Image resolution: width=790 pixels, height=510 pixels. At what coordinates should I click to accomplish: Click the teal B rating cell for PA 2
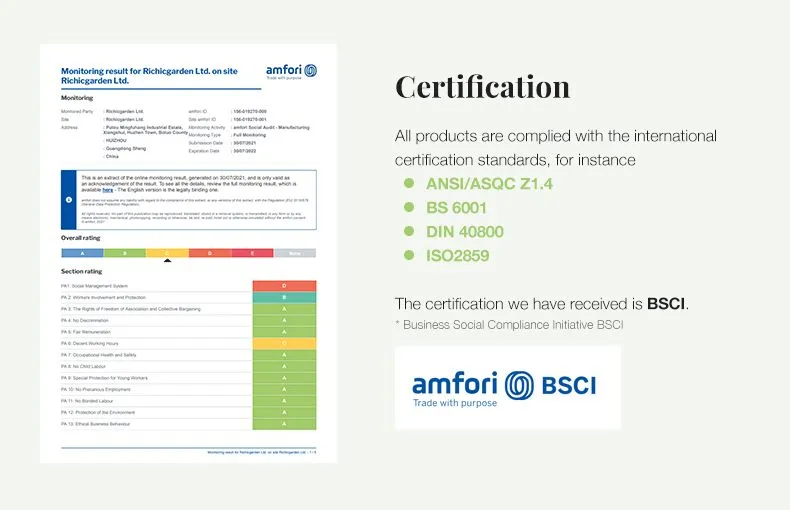tap(284, 297)
